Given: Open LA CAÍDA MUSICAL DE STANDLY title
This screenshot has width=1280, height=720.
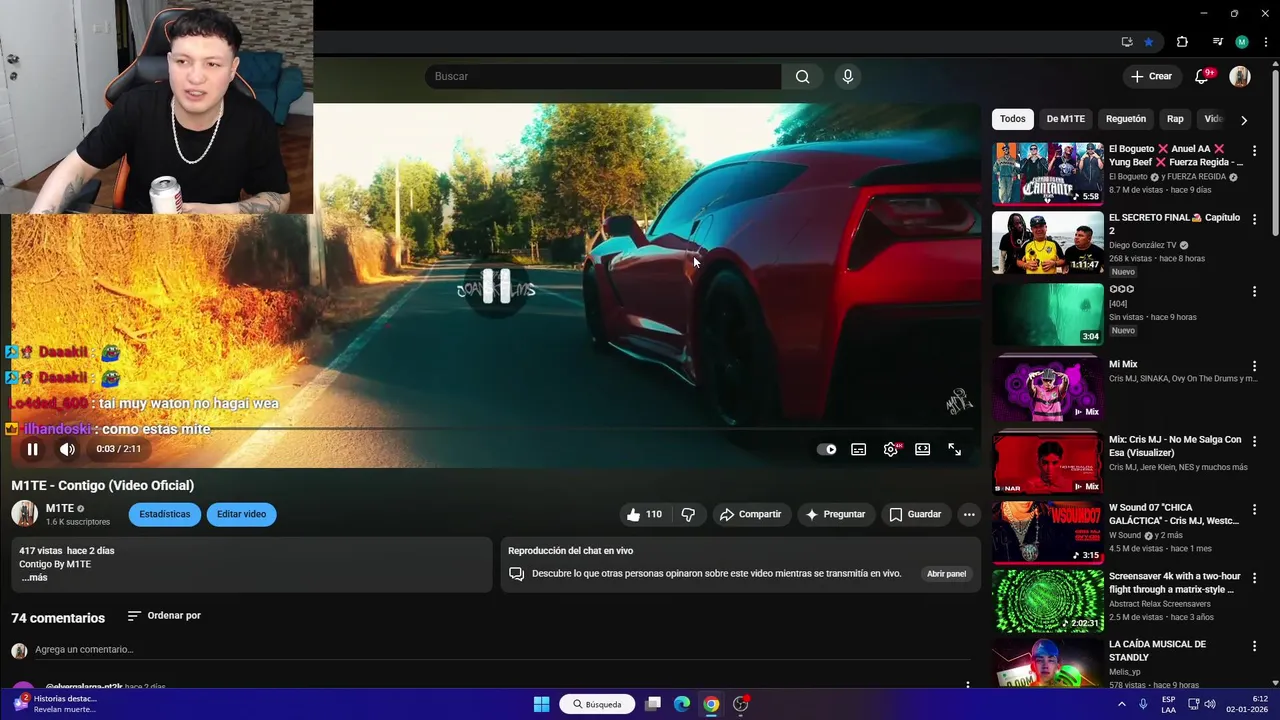Looking at the screenshot, I should coord(1158,651).
